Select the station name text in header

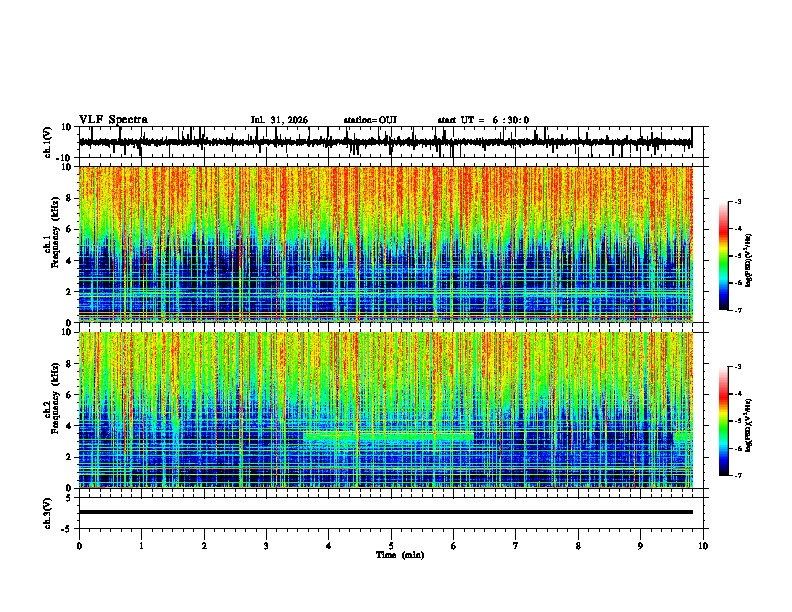coord(370,120)
